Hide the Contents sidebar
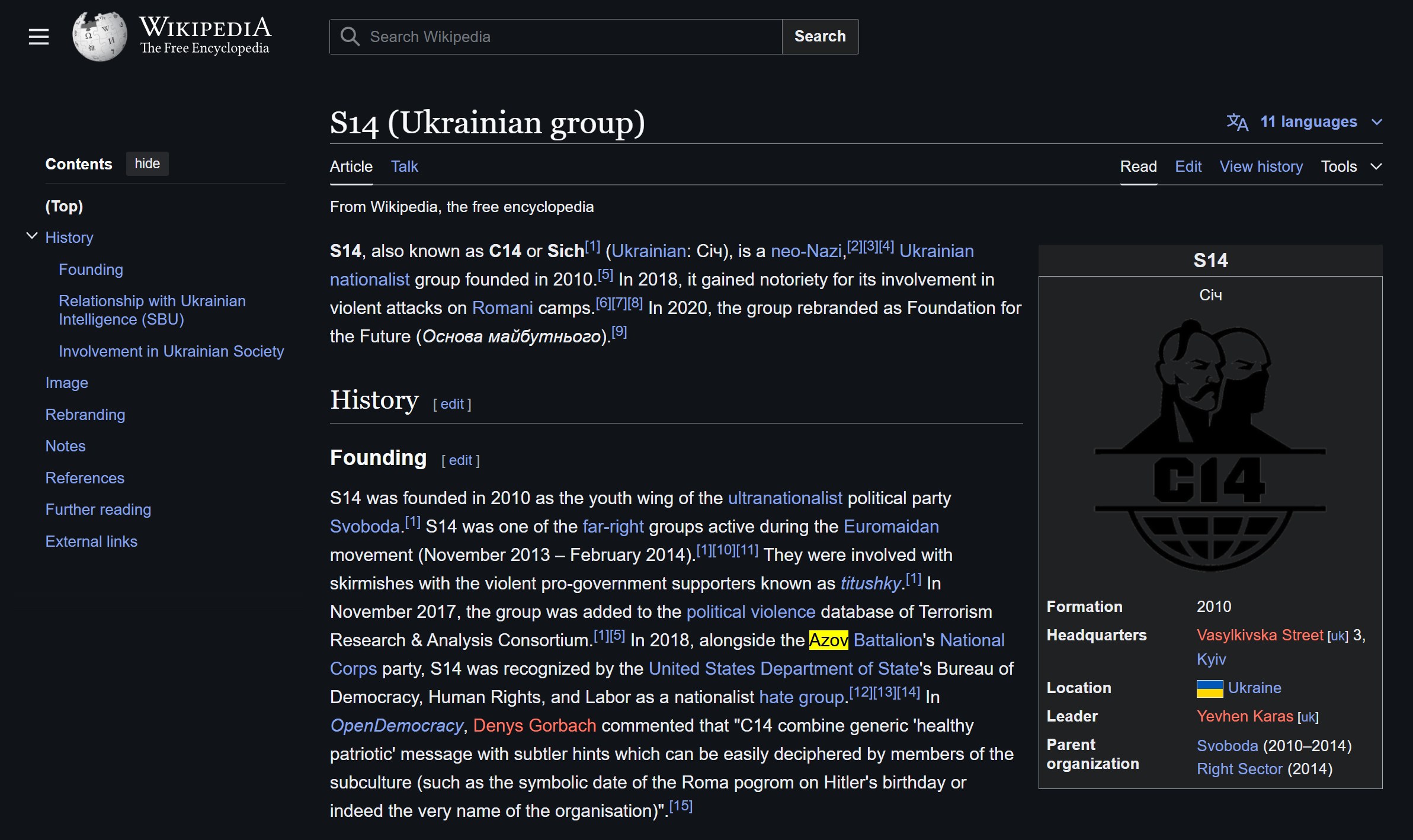Screen dimensions: 1413x840 (147, 164)
